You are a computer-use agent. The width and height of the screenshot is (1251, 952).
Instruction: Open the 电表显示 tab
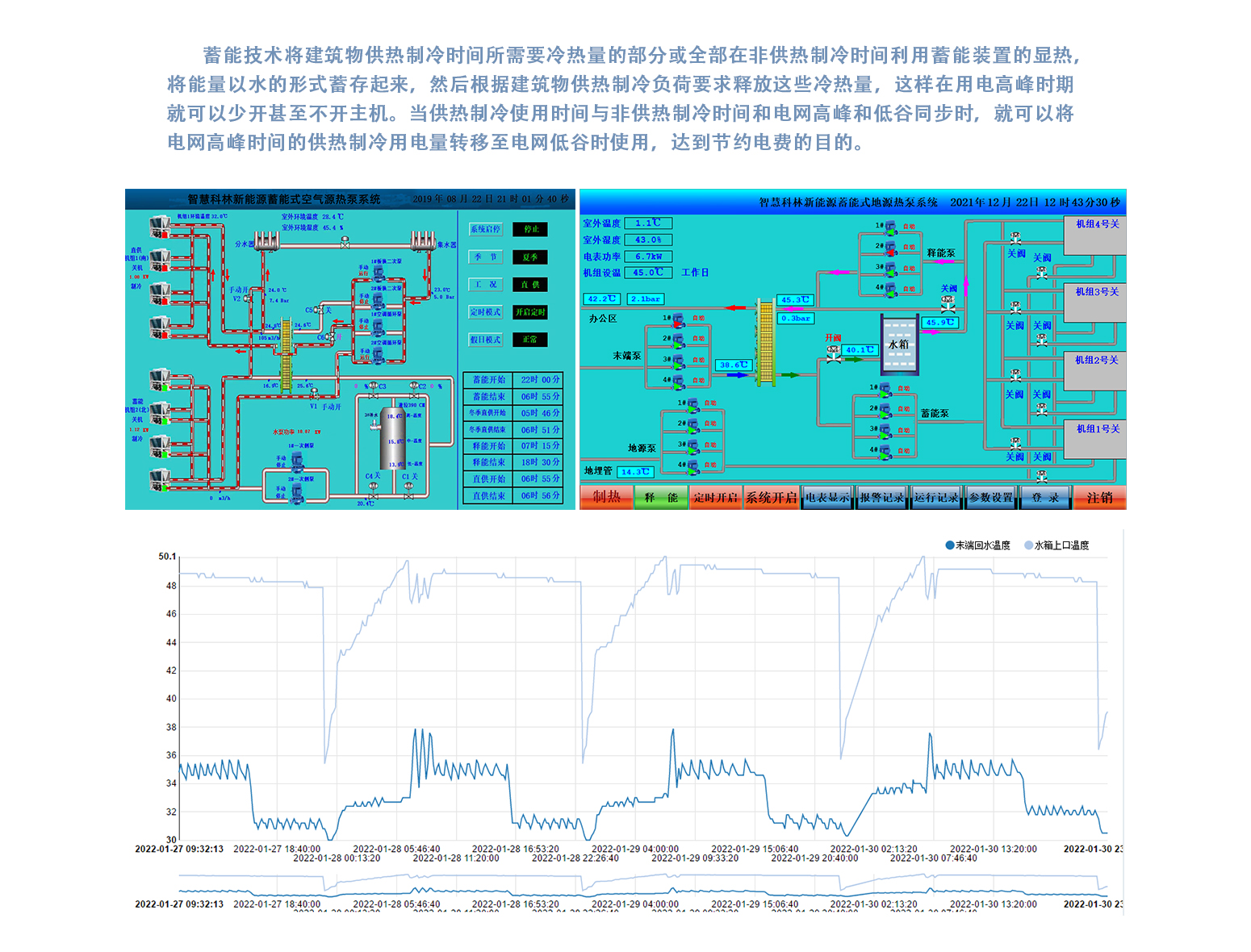coord(827,498)
